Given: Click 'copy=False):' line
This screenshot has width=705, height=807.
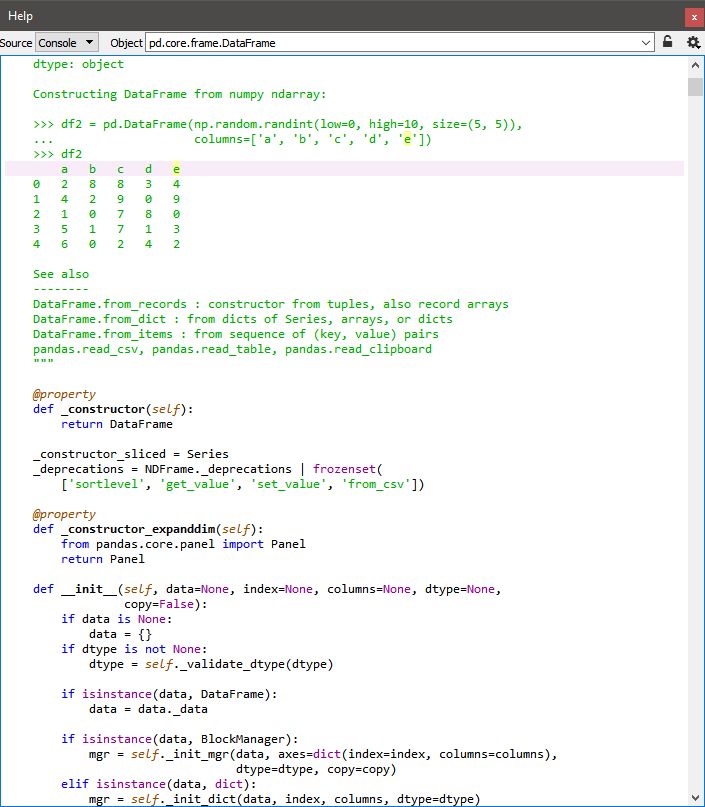Looking at the screenshot, I should click(x=166, y=604).
